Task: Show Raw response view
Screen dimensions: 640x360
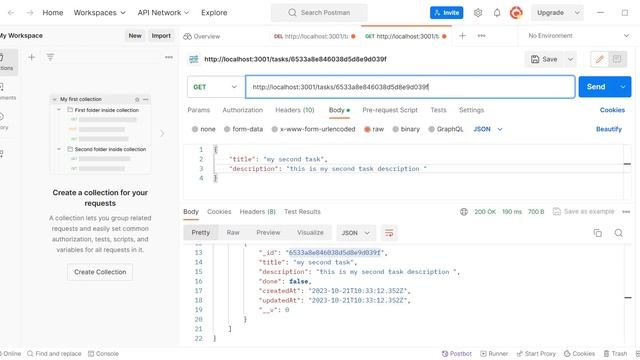Action: click(x=233, y=233)
